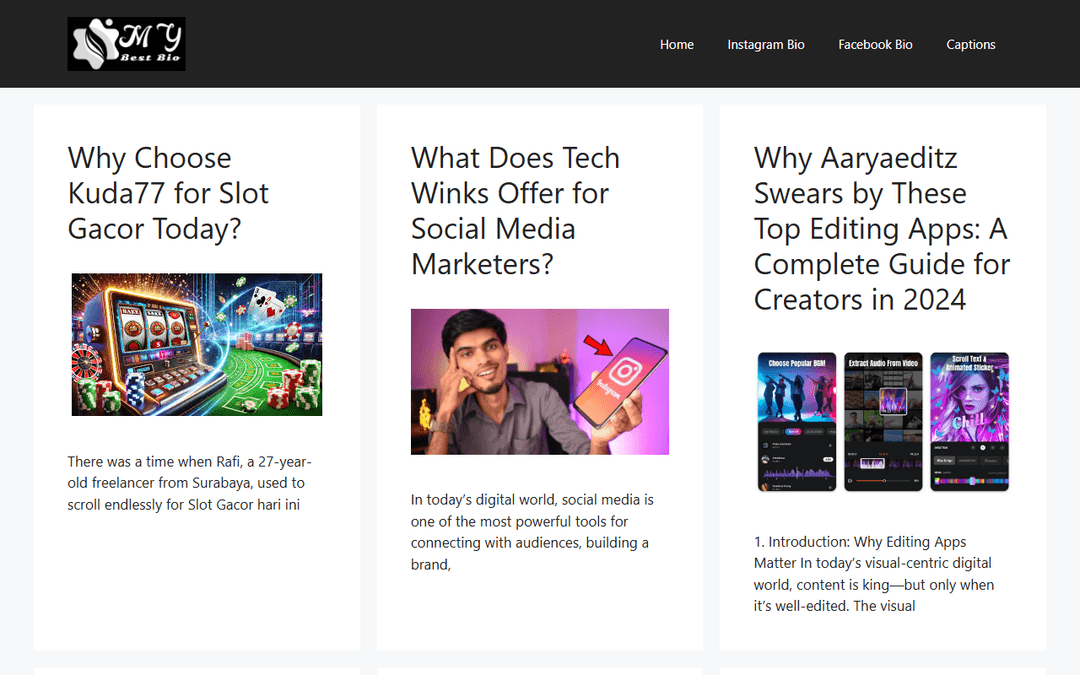Click the man holding Instagram phone thumbnail
Screen dimensions: 1080x675
[x=539, y=382]
